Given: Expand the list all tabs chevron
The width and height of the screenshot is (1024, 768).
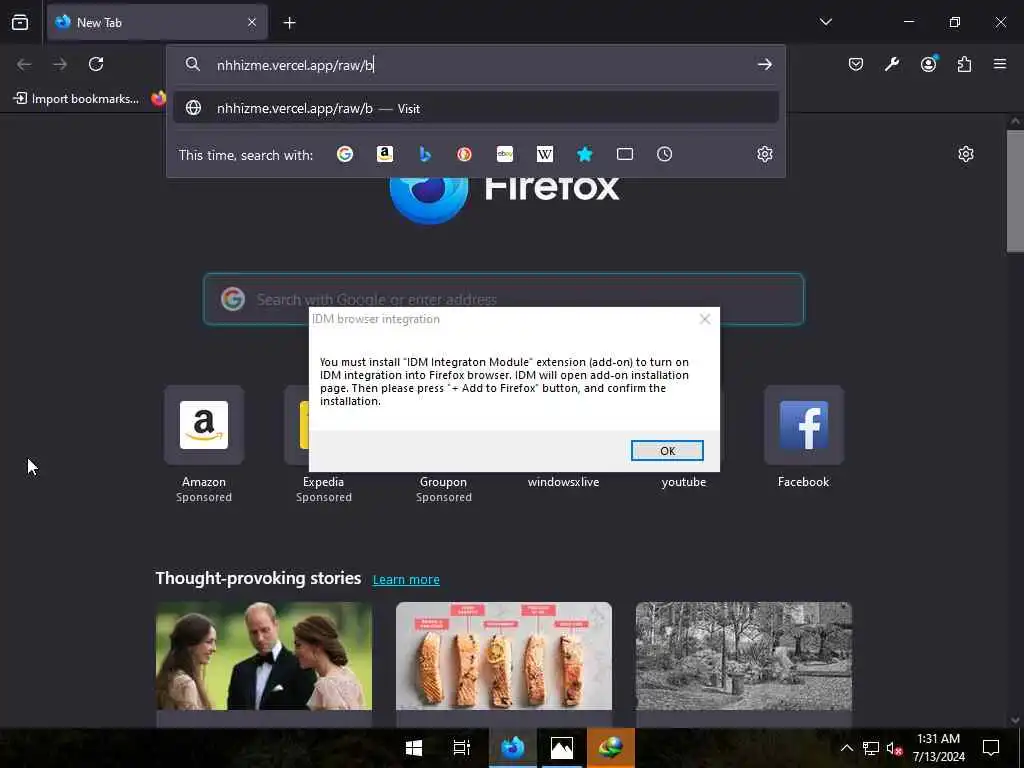Looking at the screenshot, I should [826, 22].
